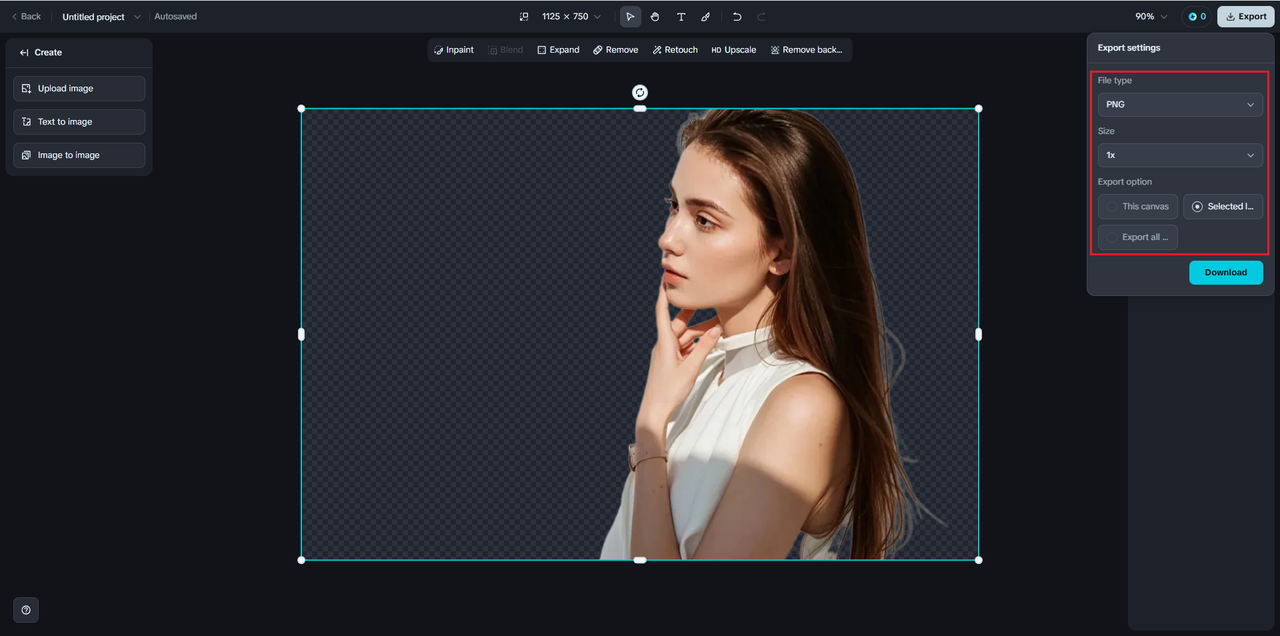Activate the Hand pan tool
Screen dimensions: 1280x636
pos(655,17)
